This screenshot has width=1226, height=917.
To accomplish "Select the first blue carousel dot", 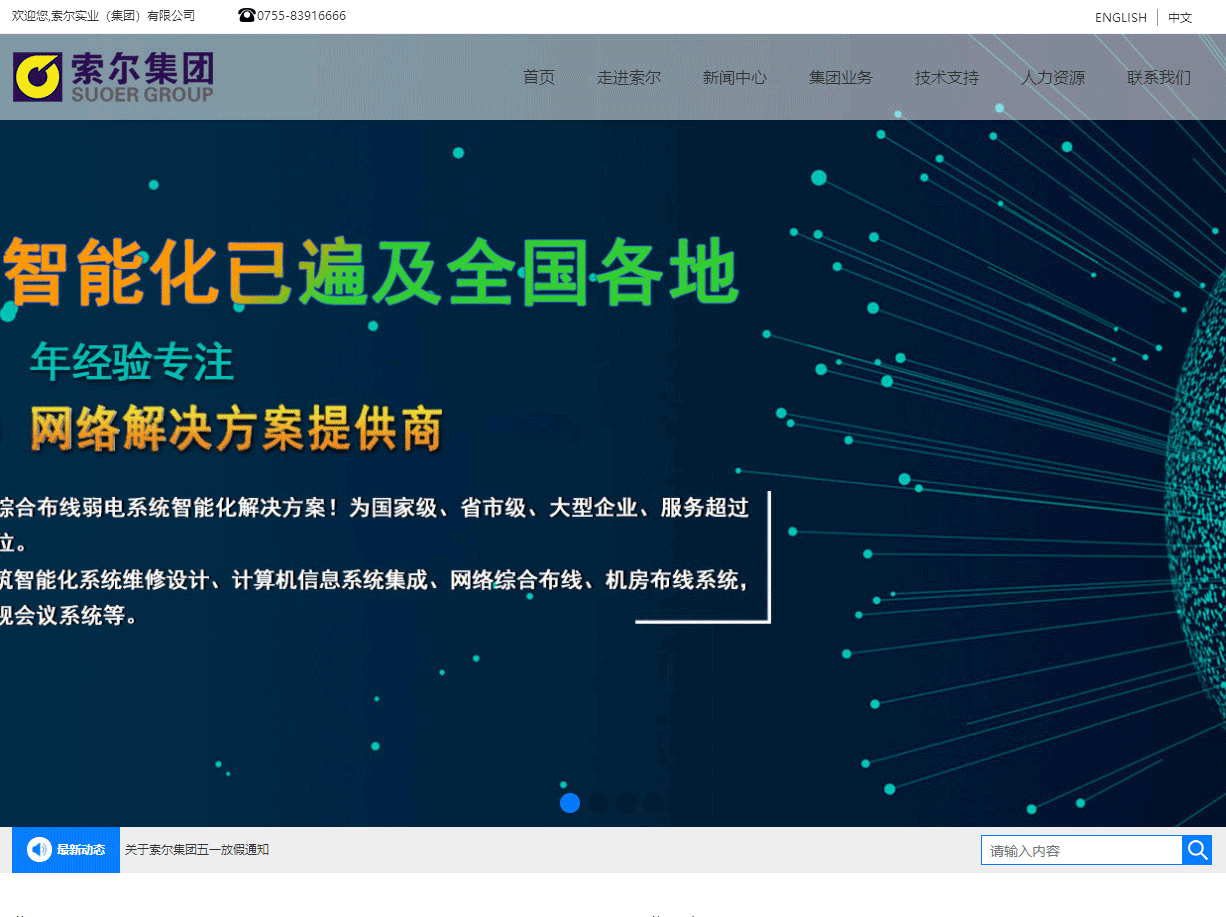I will tap(570, 803).
